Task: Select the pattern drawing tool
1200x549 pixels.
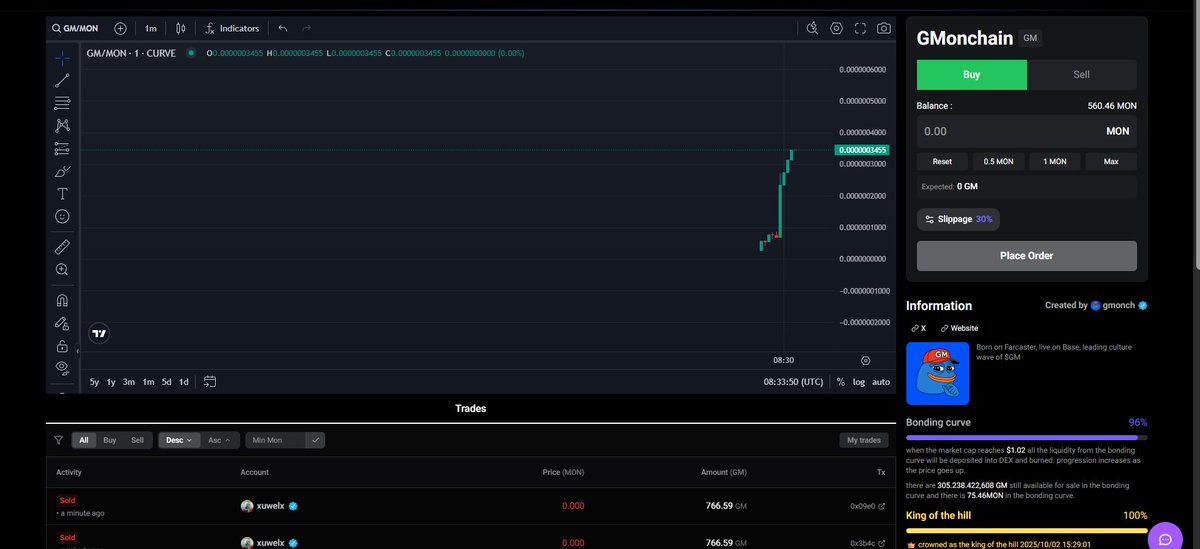Action: click(x=62, y=126)
